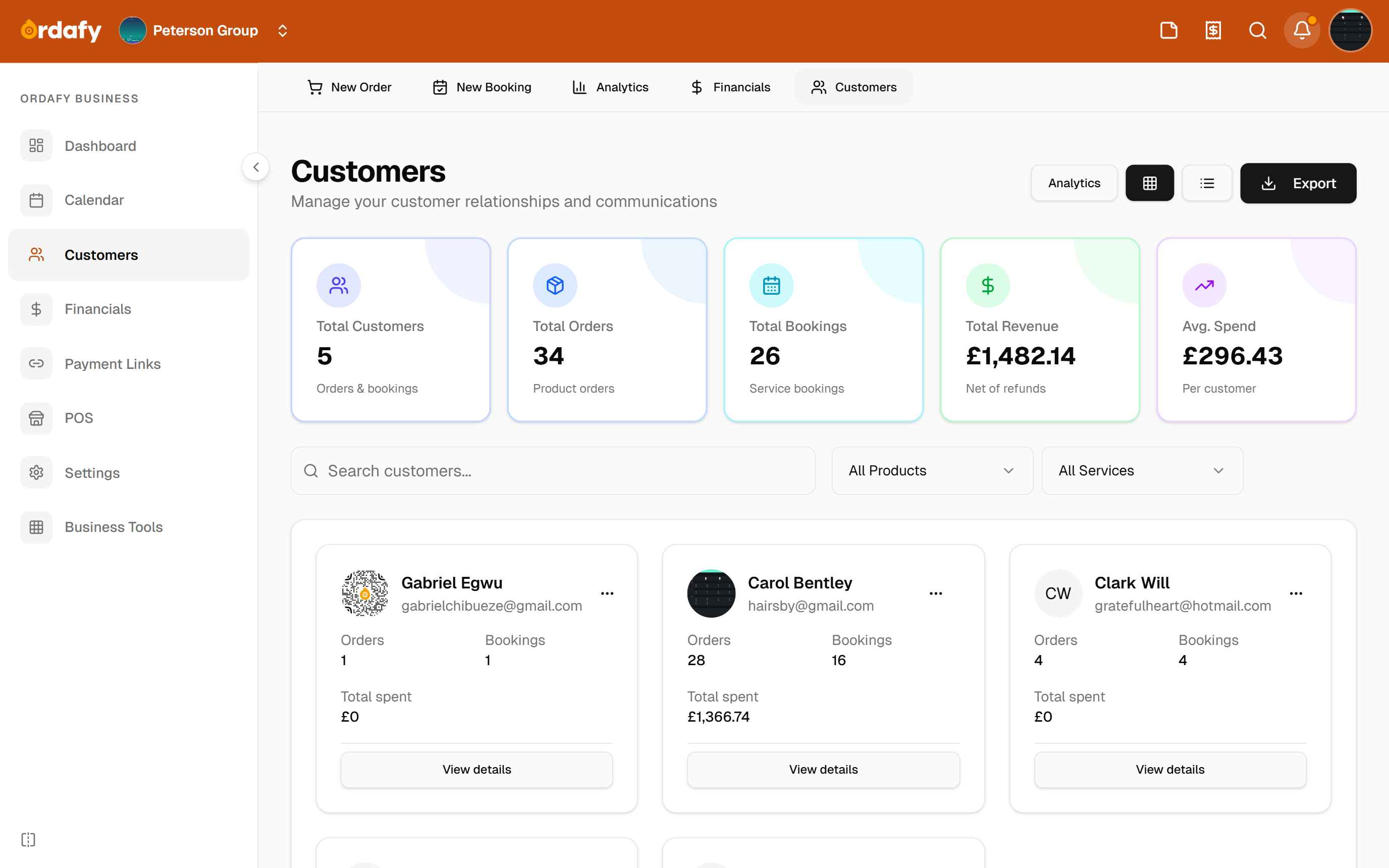Switch to the Financials top tab
The image size is (1389, 868).
[730, 87]
